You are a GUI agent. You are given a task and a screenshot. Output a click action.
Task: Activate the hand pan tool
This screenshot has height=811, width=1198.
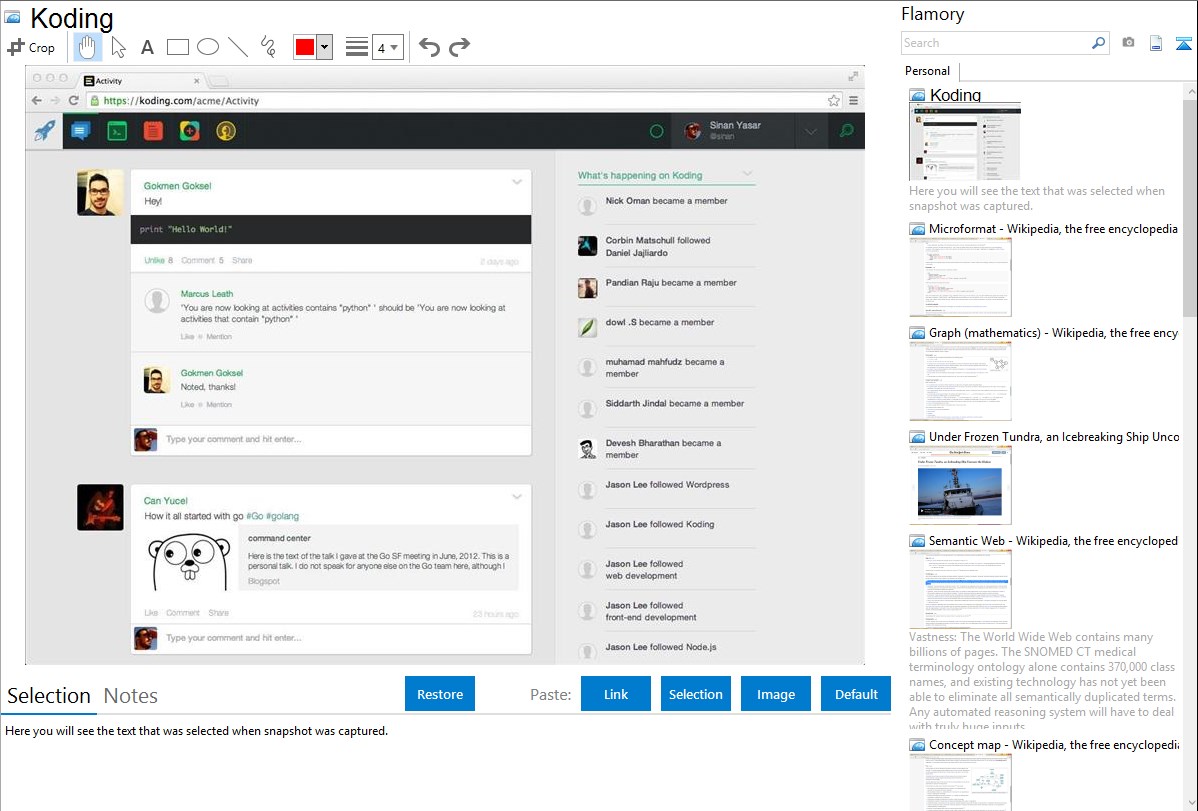(88, 47)
